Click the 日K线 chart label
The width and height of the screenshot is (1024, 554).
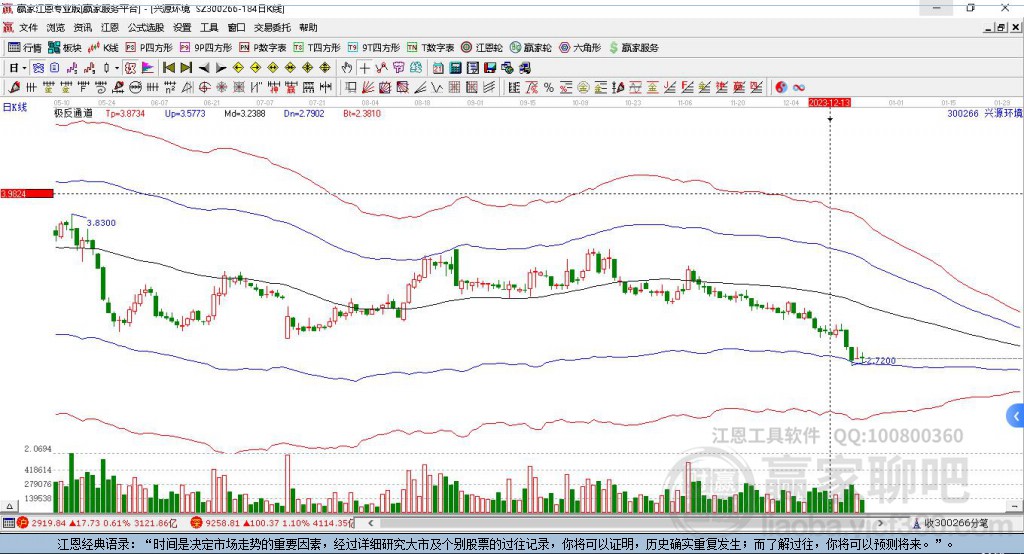pyautogui.click(x=14, y=107)
